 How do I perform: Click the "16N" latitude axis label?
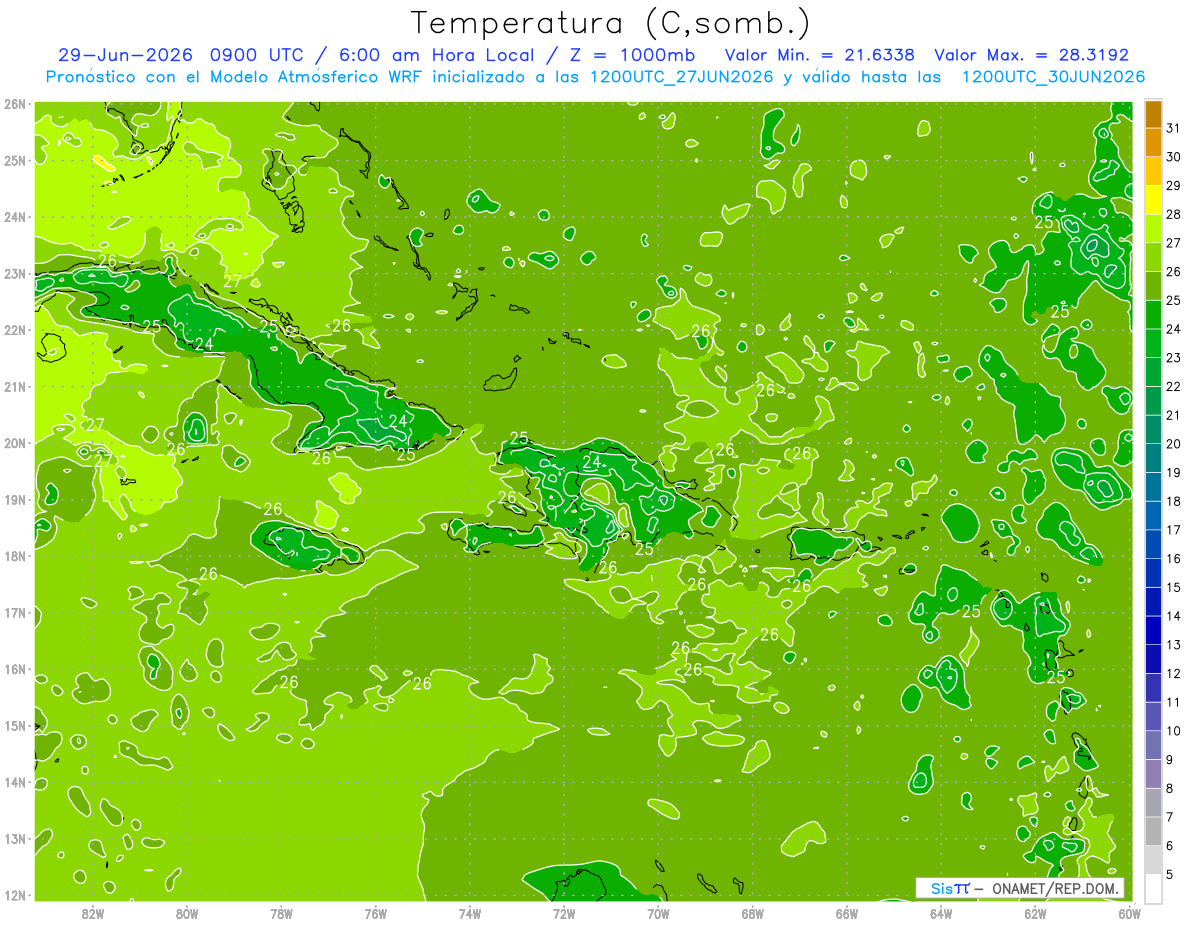point(14,669)
